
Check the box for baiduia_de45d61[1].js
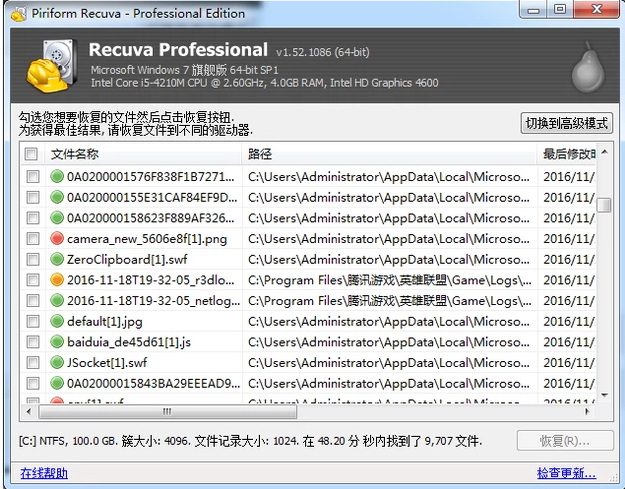coord(33,342)
